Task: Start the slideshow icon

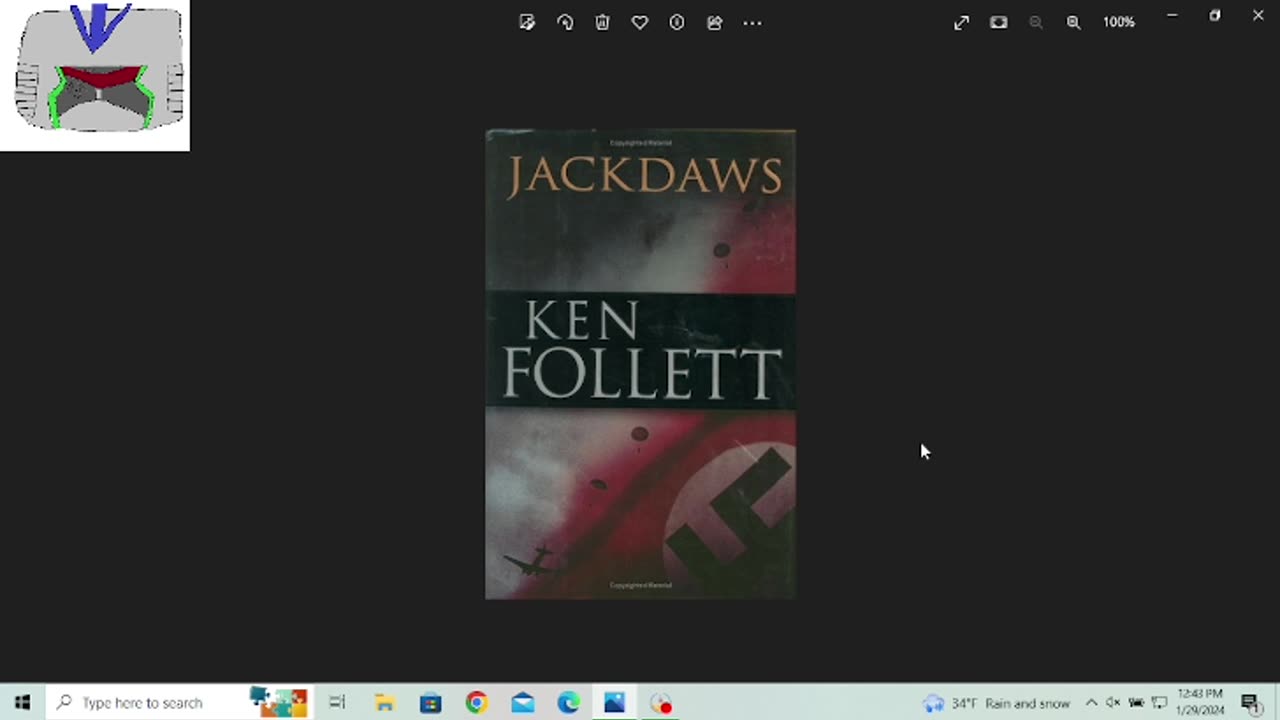Action: [998, 22]
